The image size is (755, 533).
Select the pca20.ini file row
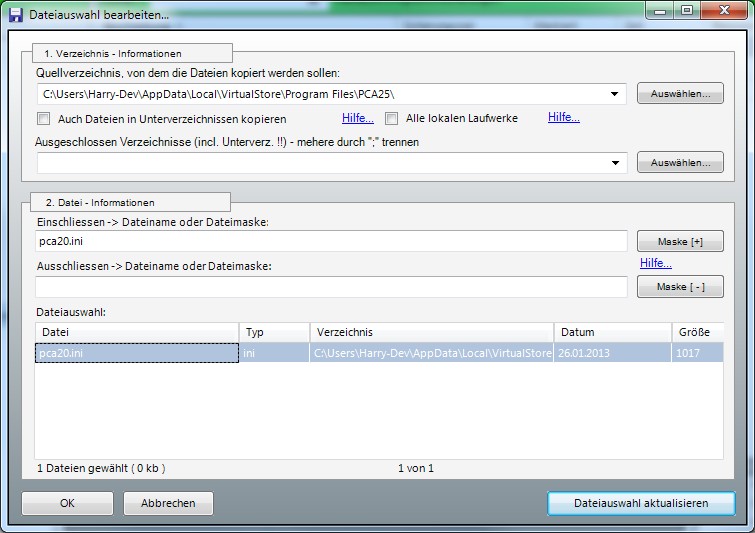coord(136,353)
